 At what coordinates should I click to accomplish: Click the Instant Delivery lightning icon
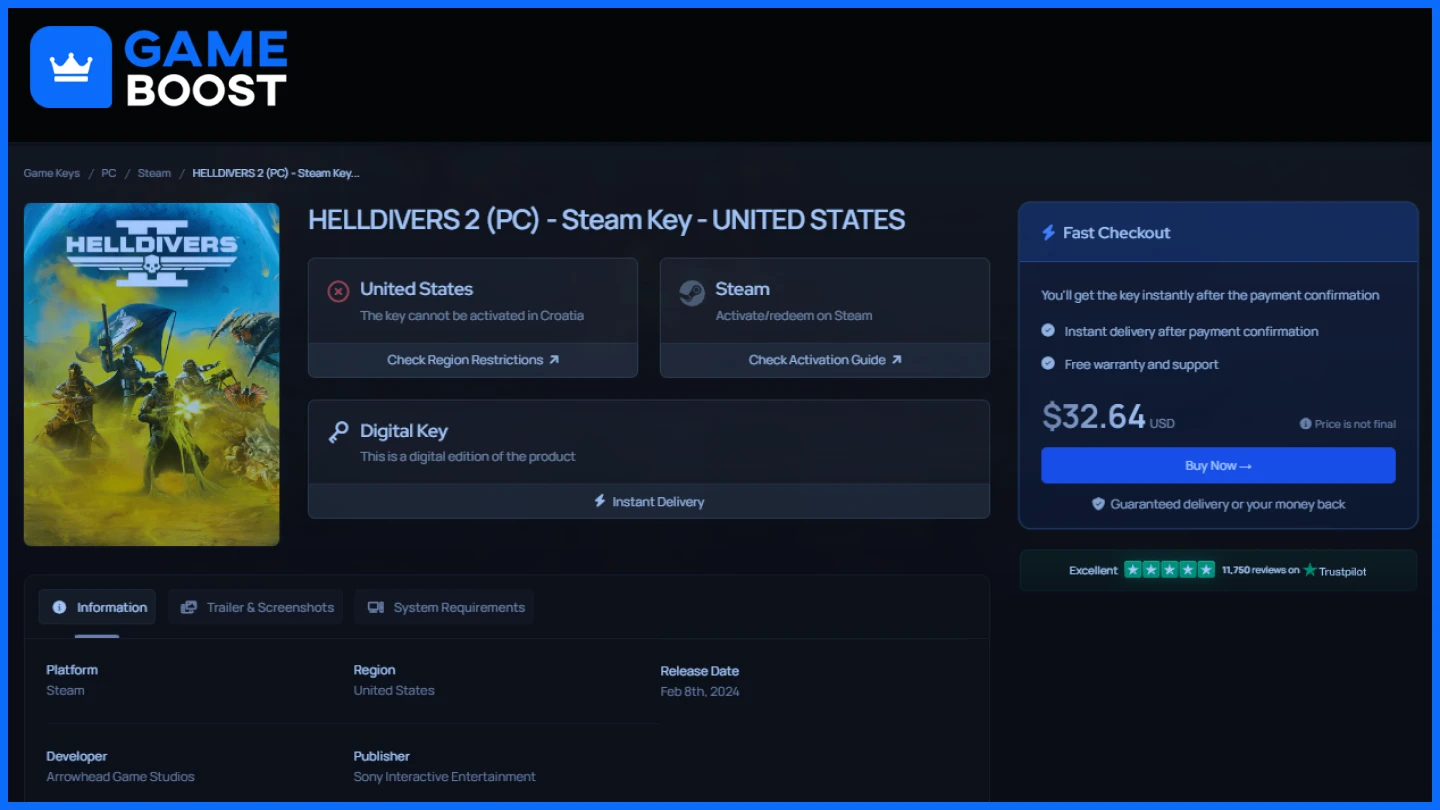[600, 501]
